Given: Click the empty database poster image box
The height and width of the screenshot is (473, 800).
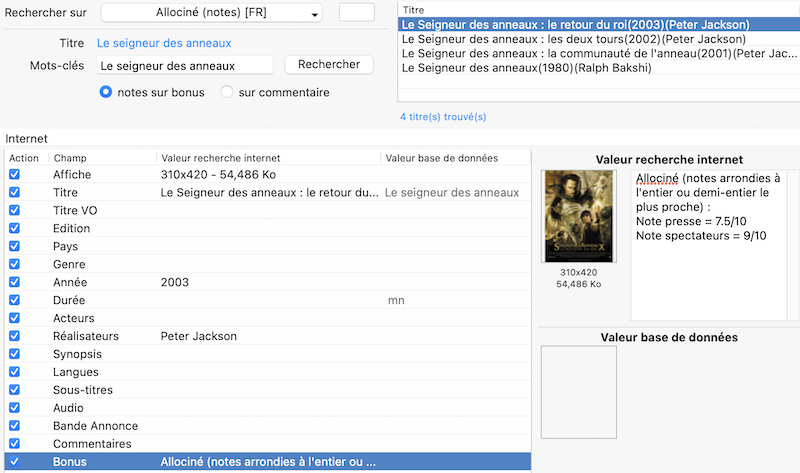Looking at the screenshot, I should tap(576, 391).
